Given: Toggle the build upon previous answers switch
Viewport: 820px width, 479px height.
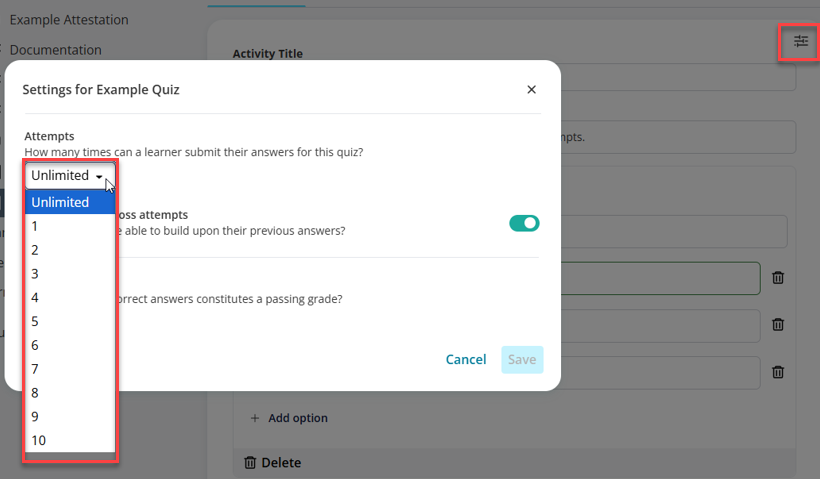Looking at the screenshot, I should (524, 223).
